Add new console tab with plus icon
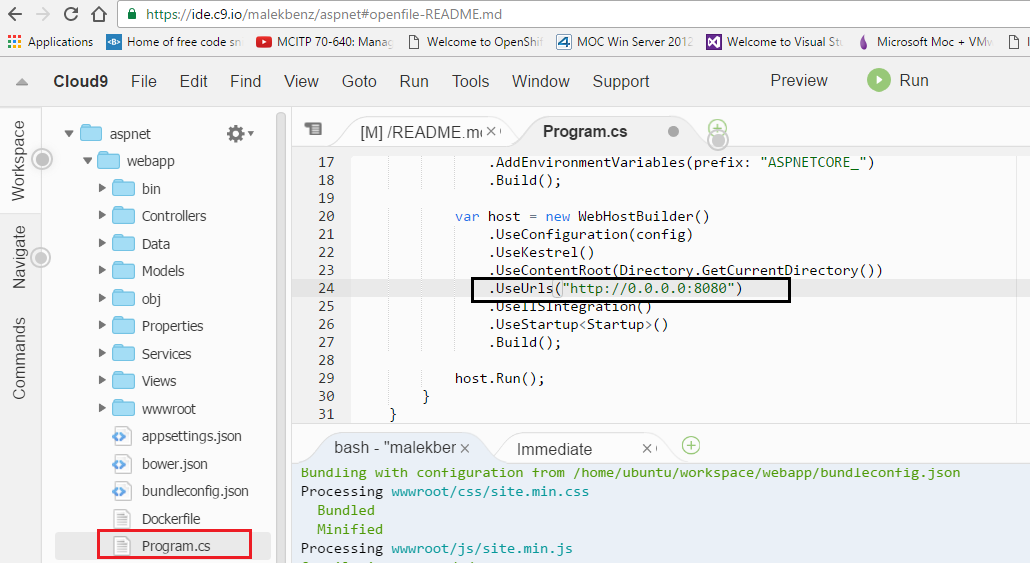 click(691, 445)
